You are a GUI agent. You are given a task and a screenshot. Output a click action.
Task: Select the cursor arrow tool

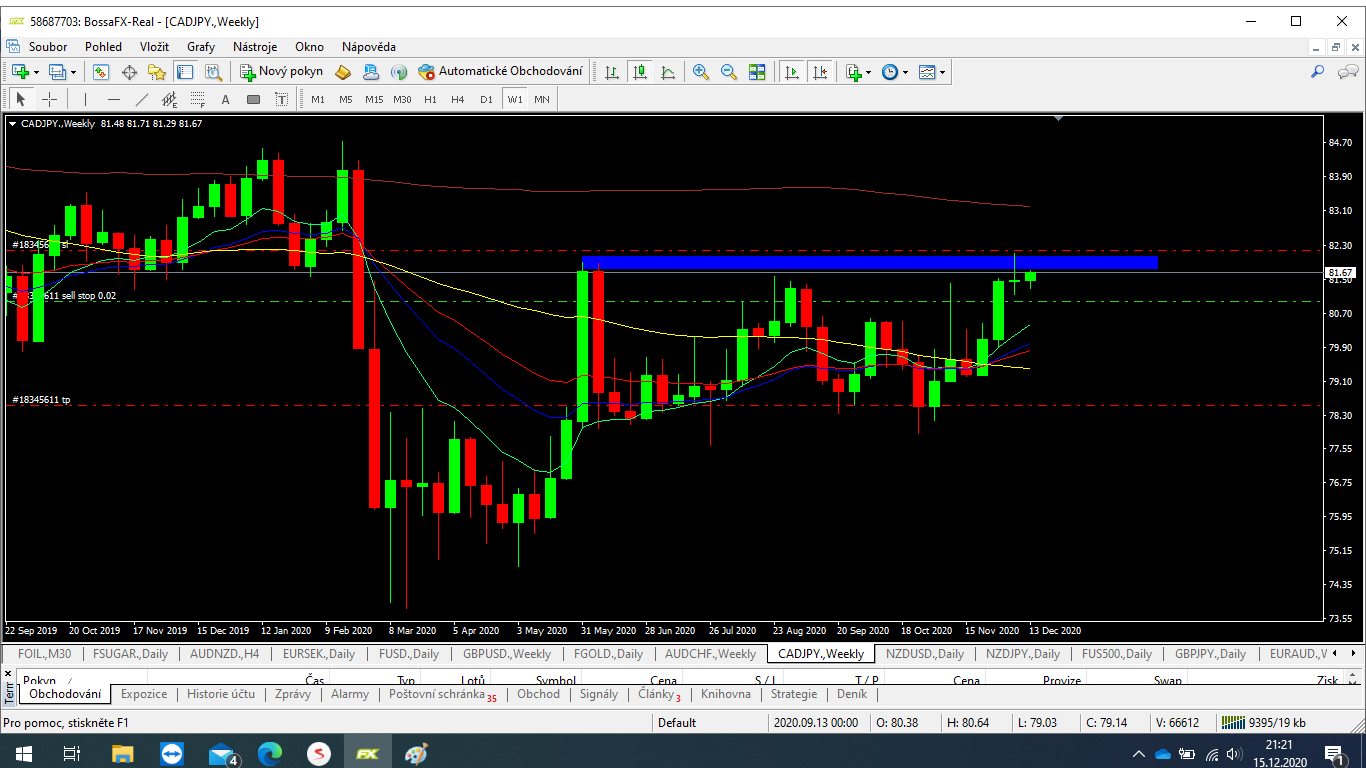[21, 99]
